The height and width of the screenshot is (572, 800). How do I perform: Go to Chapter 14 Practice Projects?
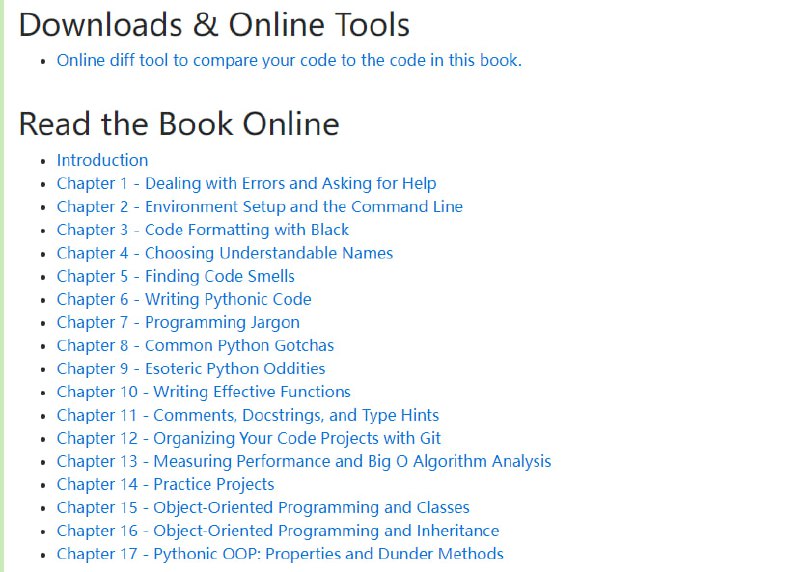click(165, 484)
